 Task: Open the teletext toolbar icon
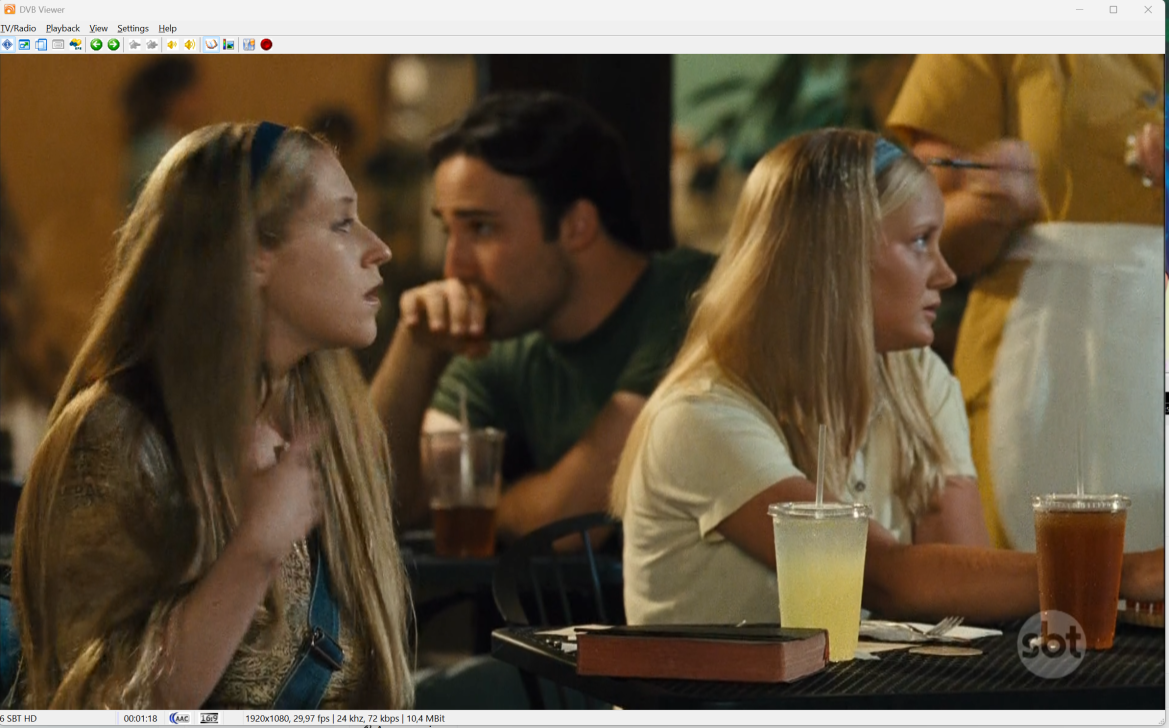tap(58, 45)
